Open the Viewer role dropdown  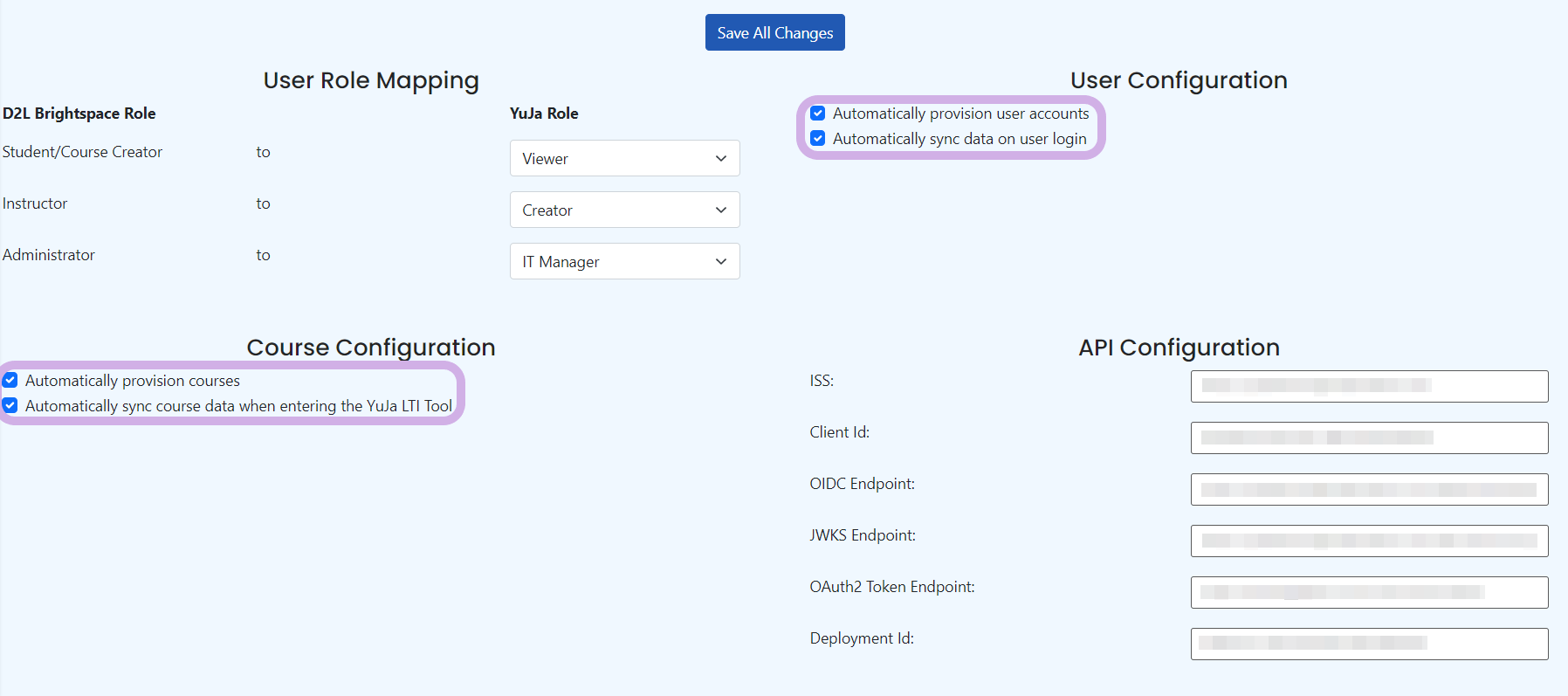pos(625,158)
